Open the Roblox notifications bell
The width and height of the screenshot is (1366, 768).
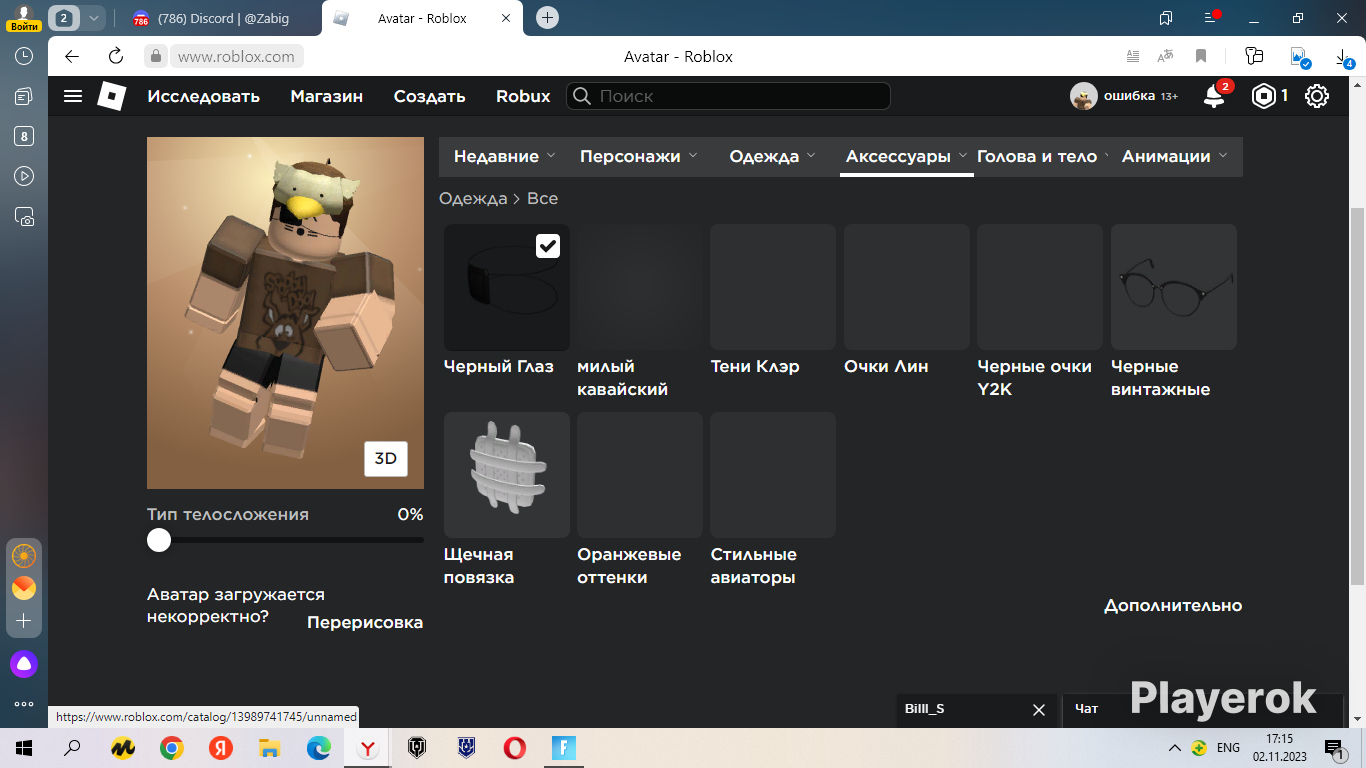coord(1214,96)
